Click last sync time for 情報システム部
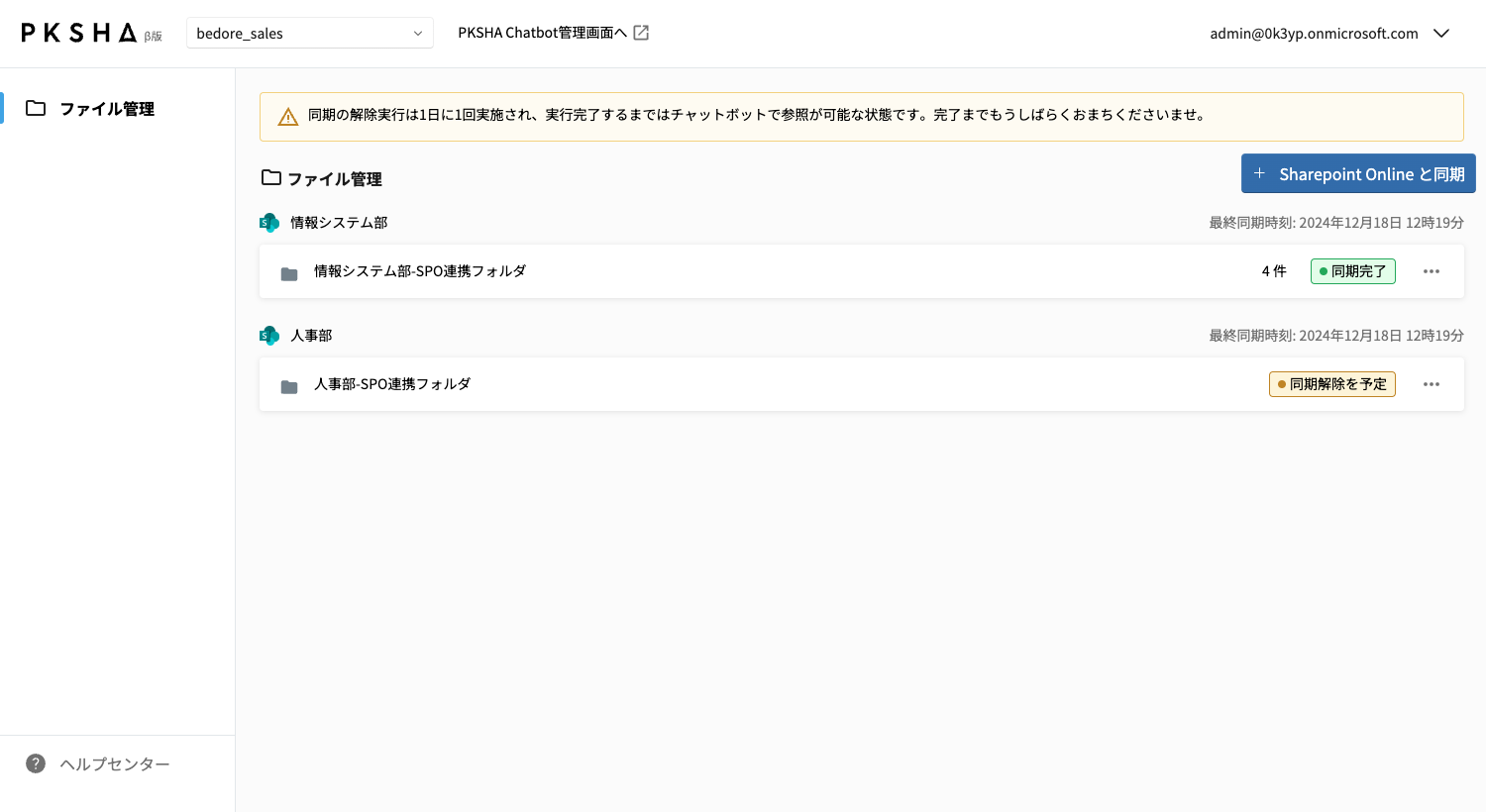1486x812 pixels. click(1336, 223)
